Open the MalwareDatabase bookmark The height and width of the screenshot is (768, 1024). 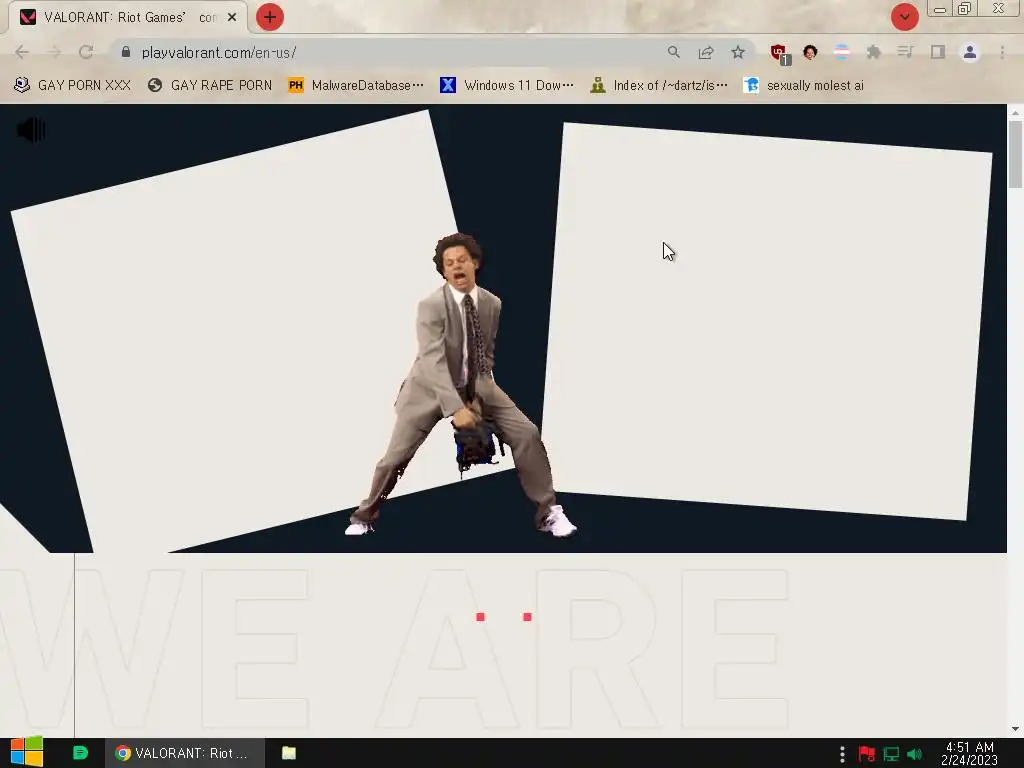(356, 86)
